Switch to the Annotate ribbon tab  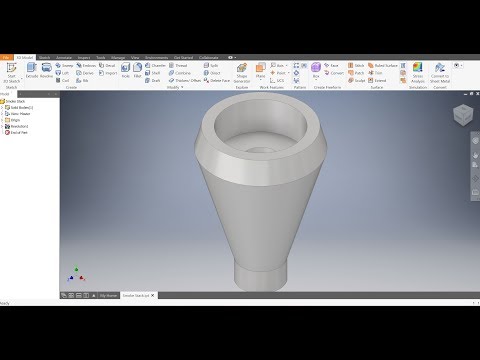pos(64,57)
